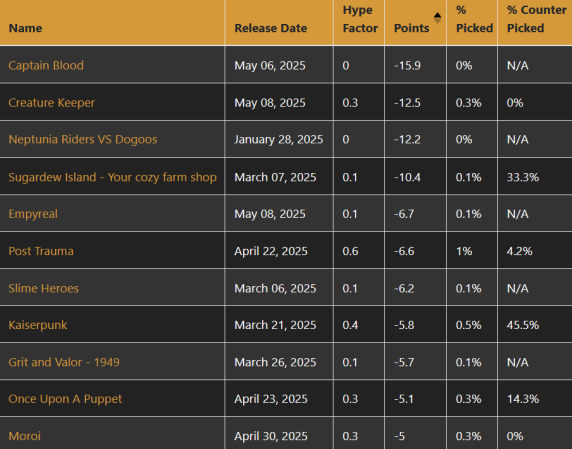Open the Creature Keeper game link
Screen dimensions: 572x449
tap(51, 102)
